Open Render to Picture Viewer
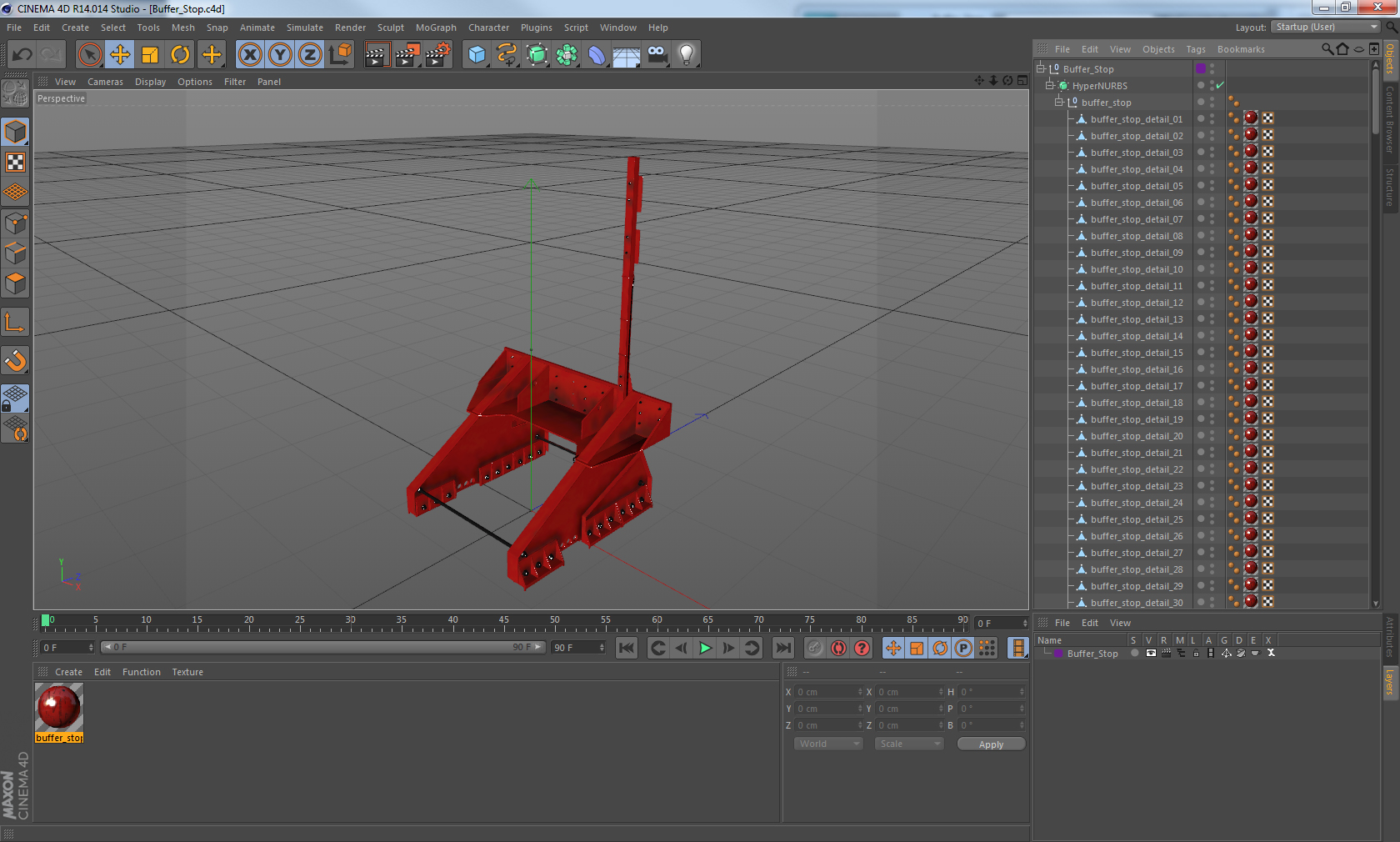 click(x=407, y=55)
